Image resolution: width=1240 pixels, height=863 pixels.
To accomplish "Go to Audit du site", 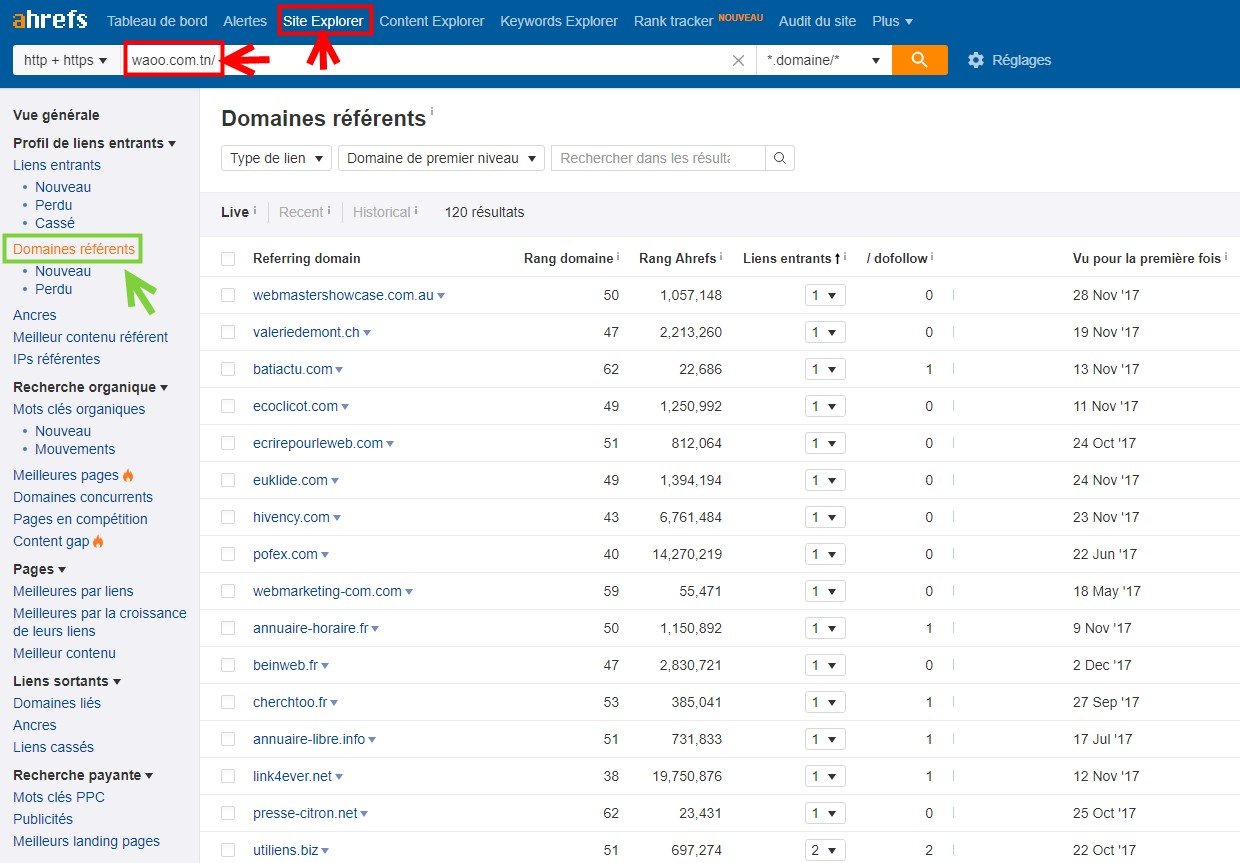I will [817, 21].
